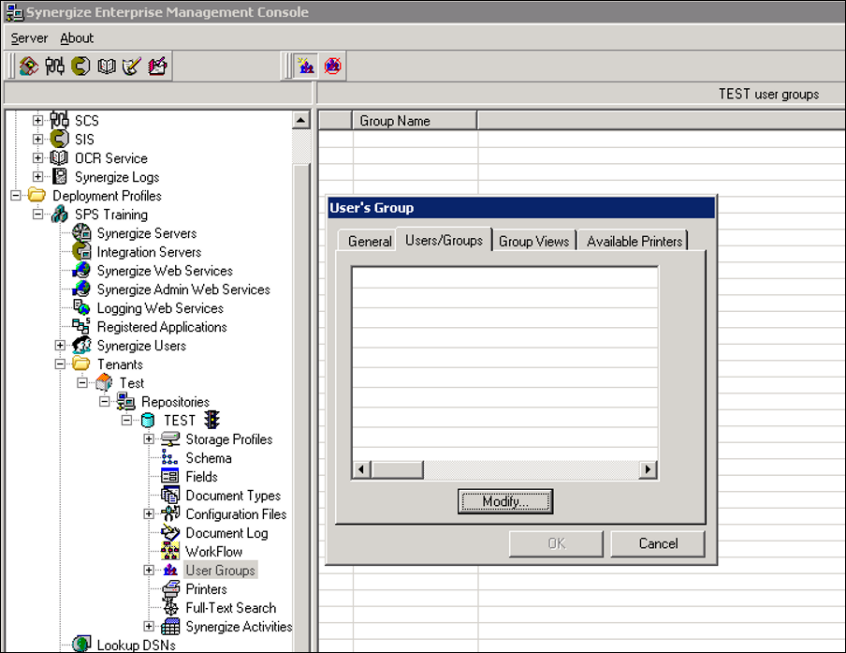Click the Fields icon
Viewport: 846px width, 653px height.
point(170,477)
